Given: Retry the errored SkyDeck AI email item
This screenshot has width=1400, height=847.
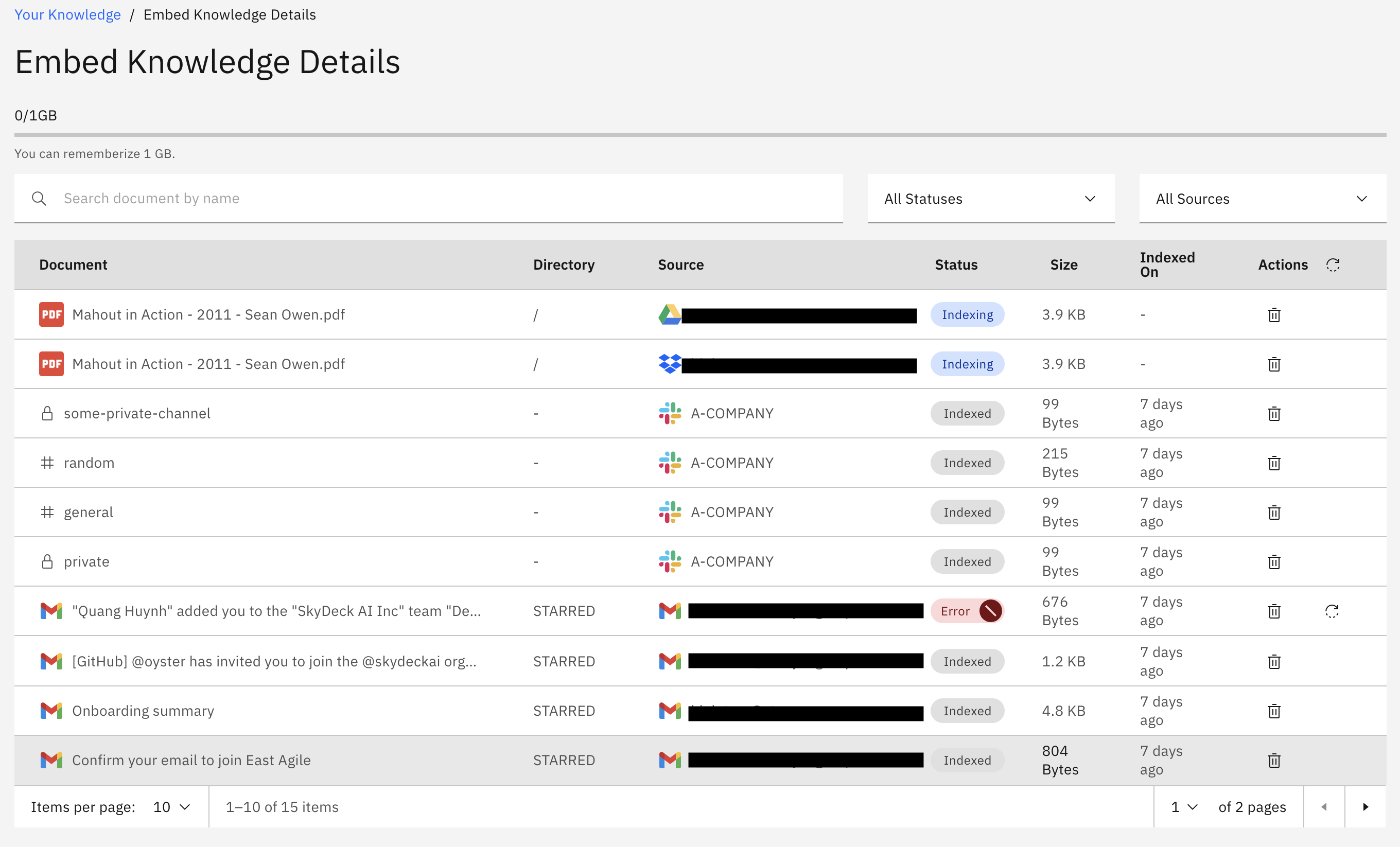Looking at the screenshot, I should (1333, 611).
